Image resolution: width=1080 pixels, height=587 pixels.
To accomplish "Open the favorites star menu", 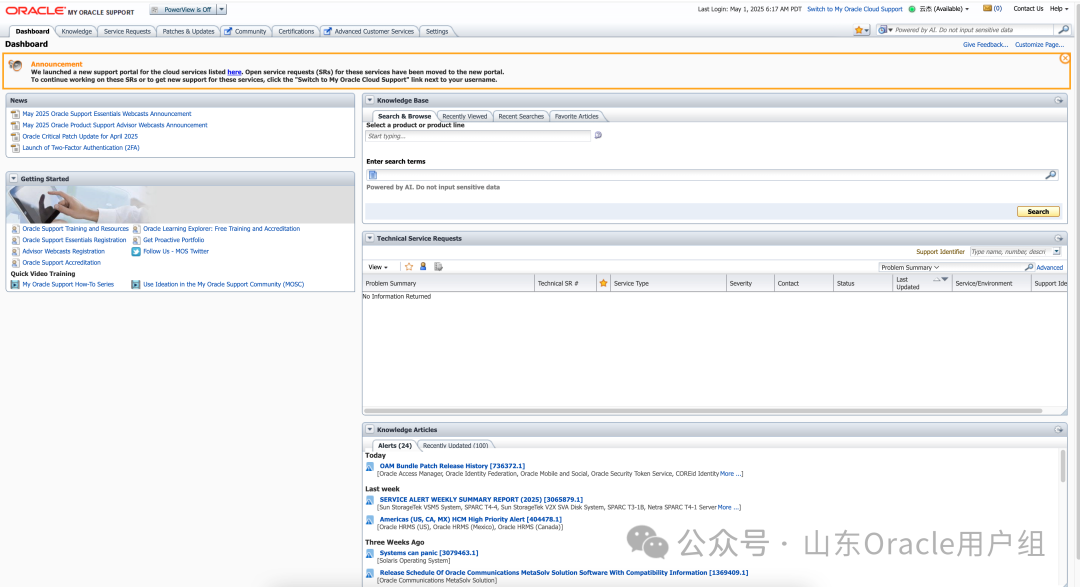I will 861,30.
